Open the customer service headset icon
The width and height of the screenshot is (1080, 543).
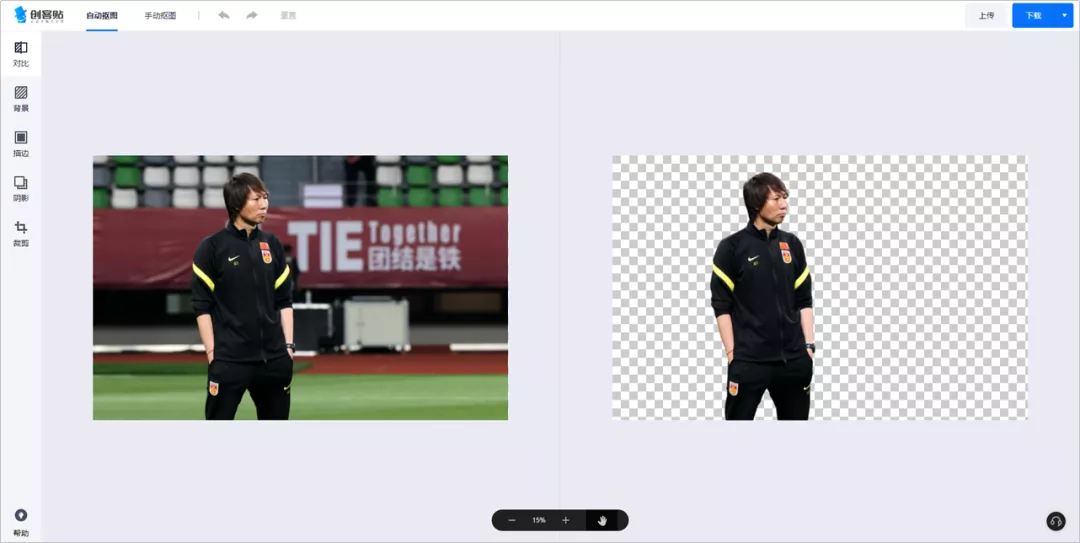click(x=1056, y=521)
